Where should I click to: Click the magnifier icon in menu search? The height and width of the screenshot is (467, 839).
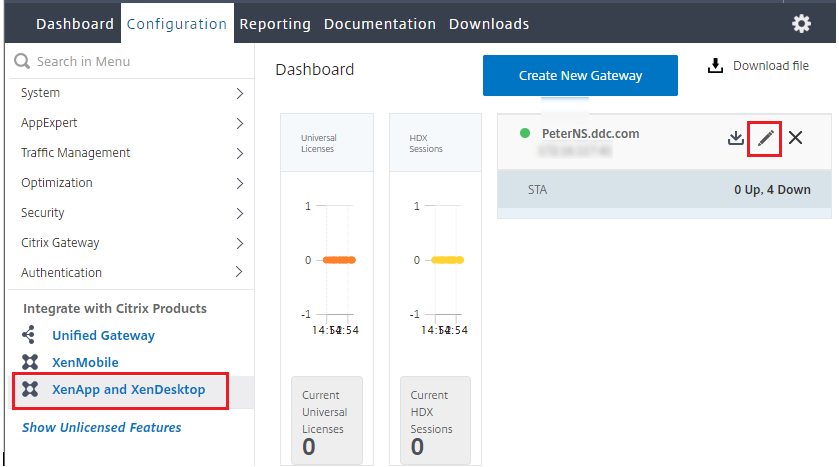[x=22, y=62]
